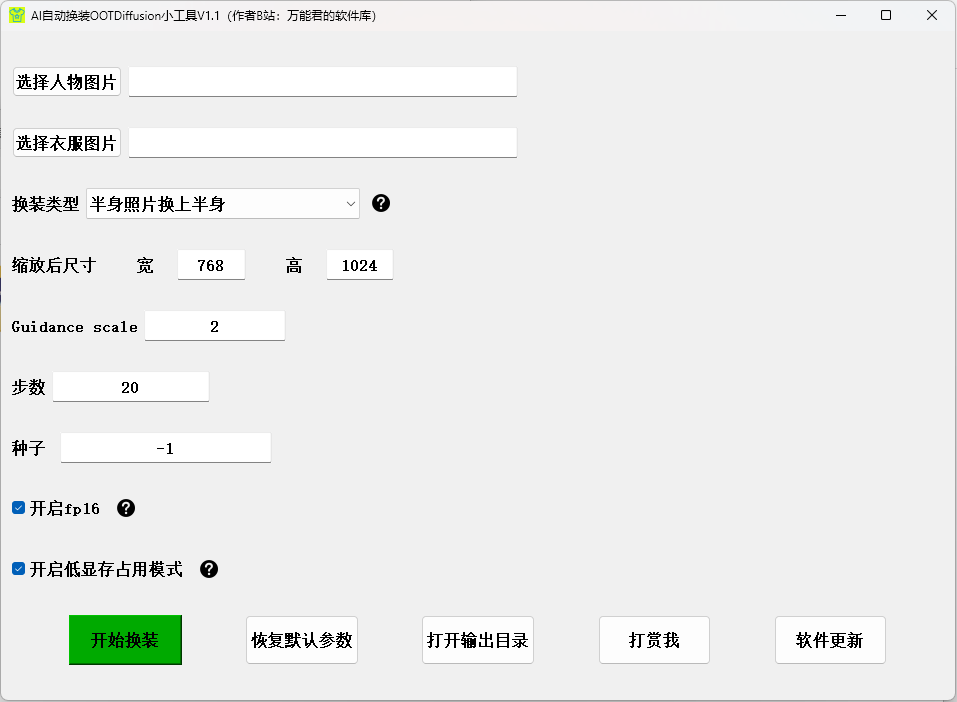Screen dimensions: 957x702
Task: Focus the person image path field
Action: click(323, 82)
